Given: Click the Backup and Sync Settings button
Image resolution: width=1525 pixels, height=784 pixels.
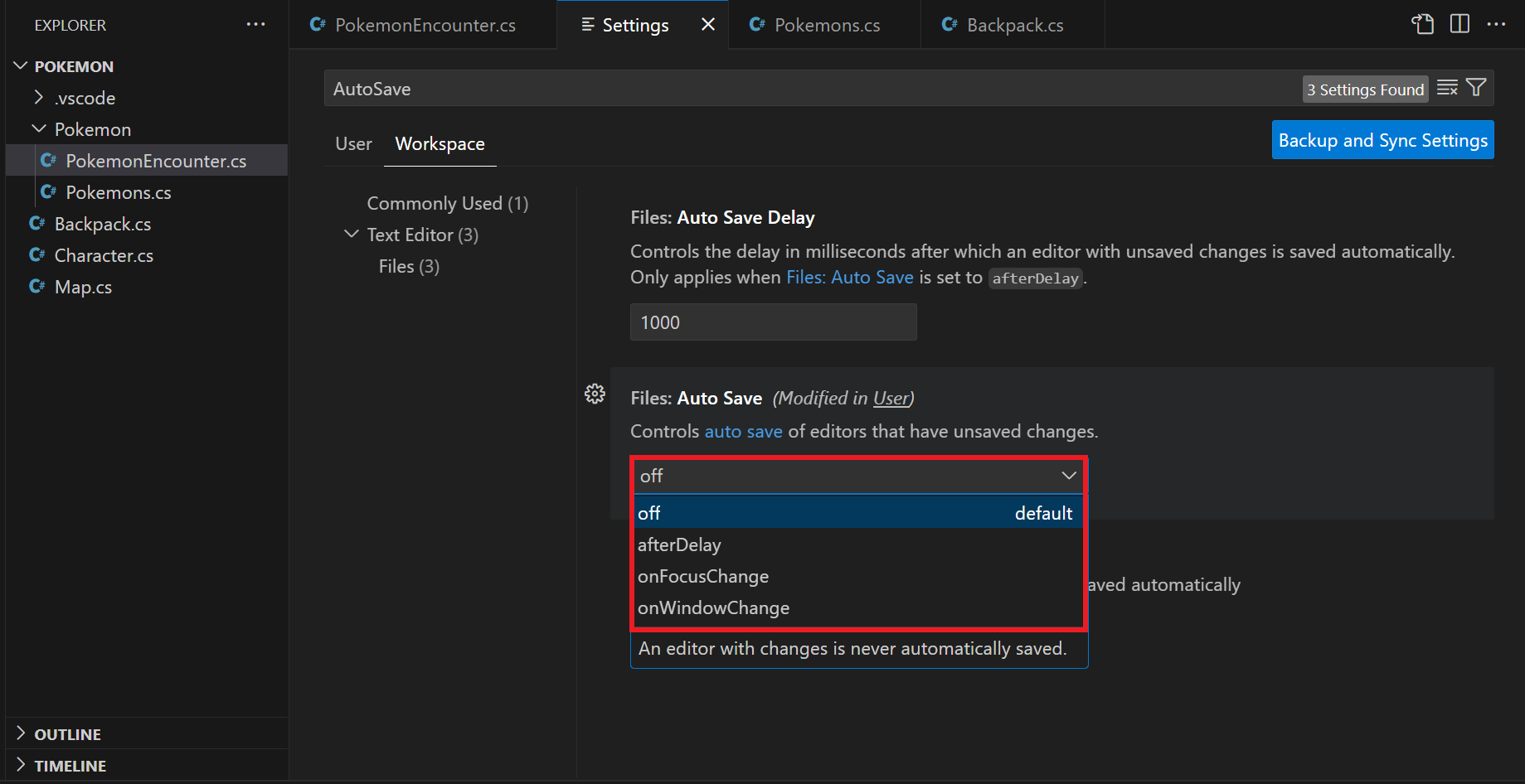Looking at the screenshot, I should tap(1382, 139).
